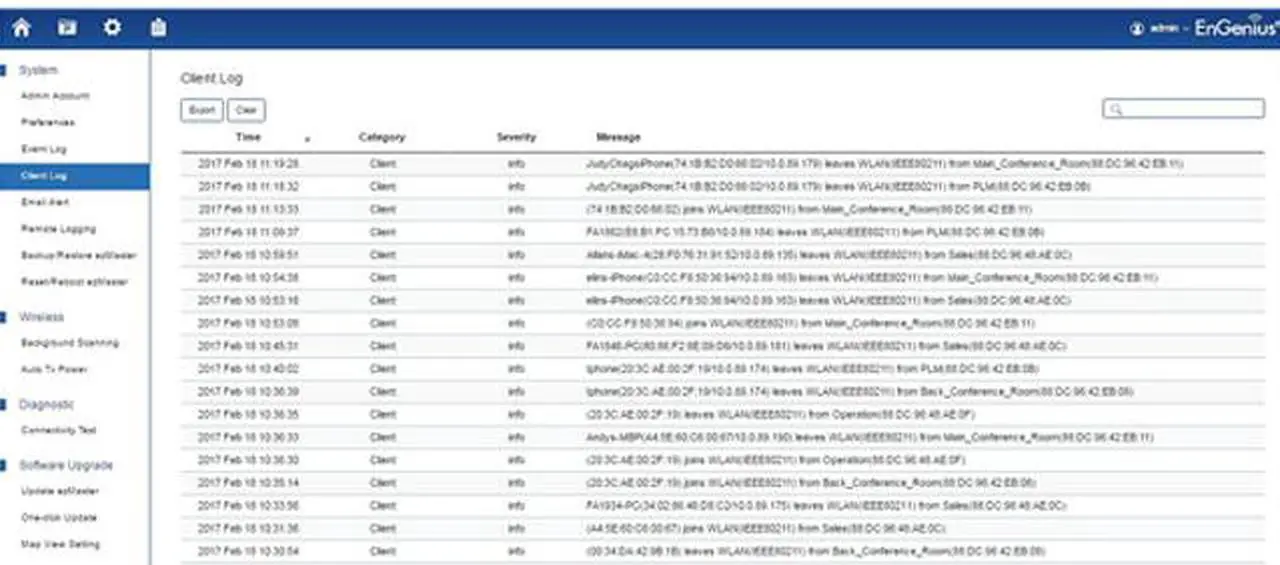Image resolution: width=1280 pixels, height=565 pixels.
Task: Open Preferences in the sidebar
Action: [47, 122]
